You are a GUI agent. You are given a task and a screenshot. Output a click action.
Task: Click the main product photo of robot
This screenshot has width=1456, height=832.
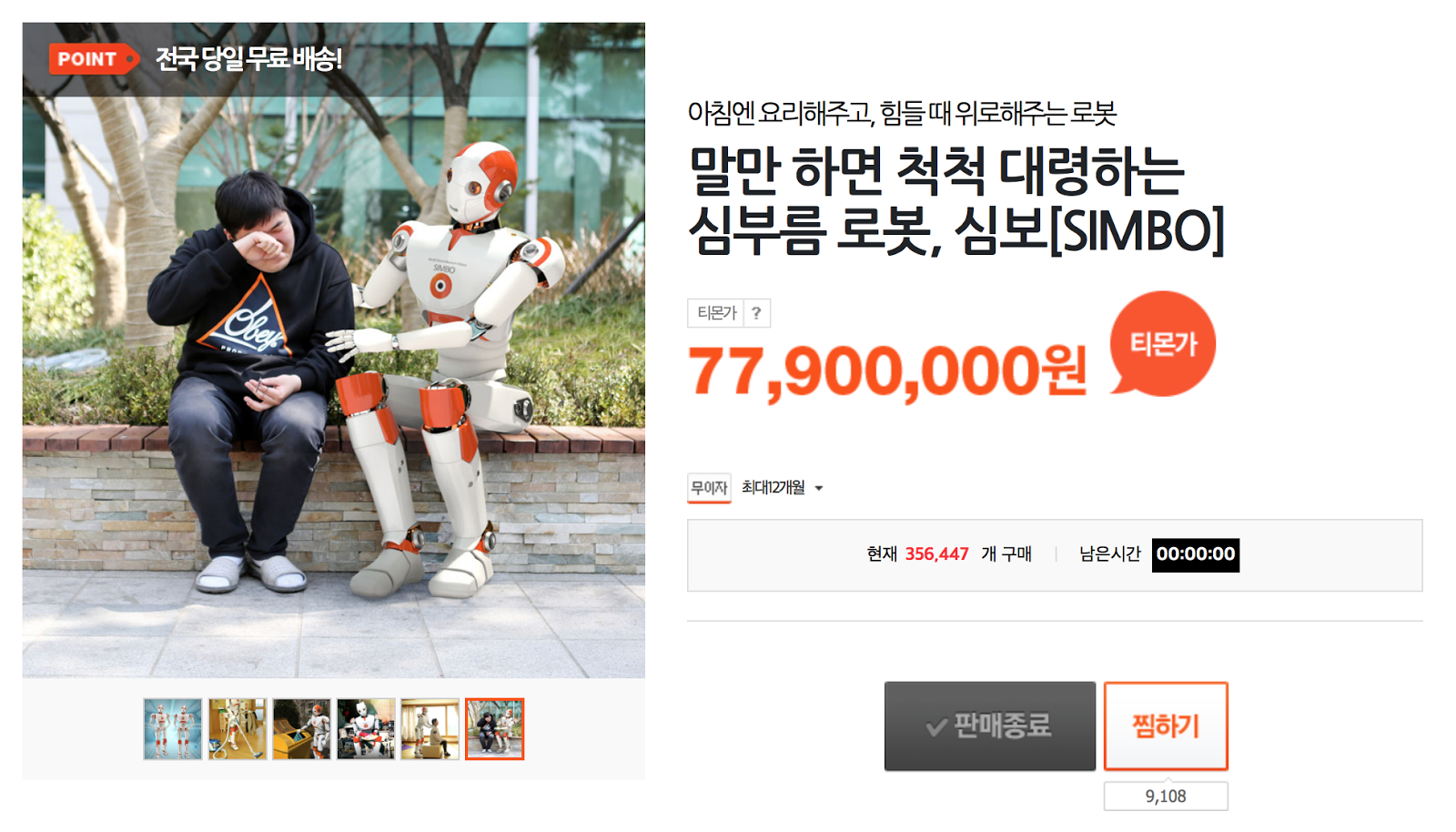coord(334,350)
